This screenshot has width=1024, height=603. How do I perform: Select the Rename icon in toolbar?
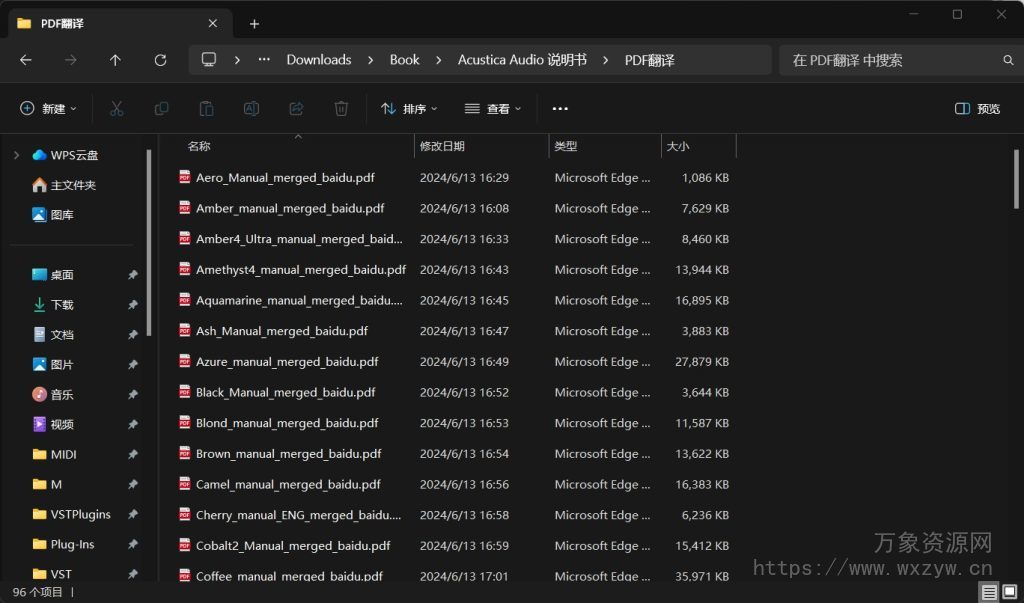point(251,108)
